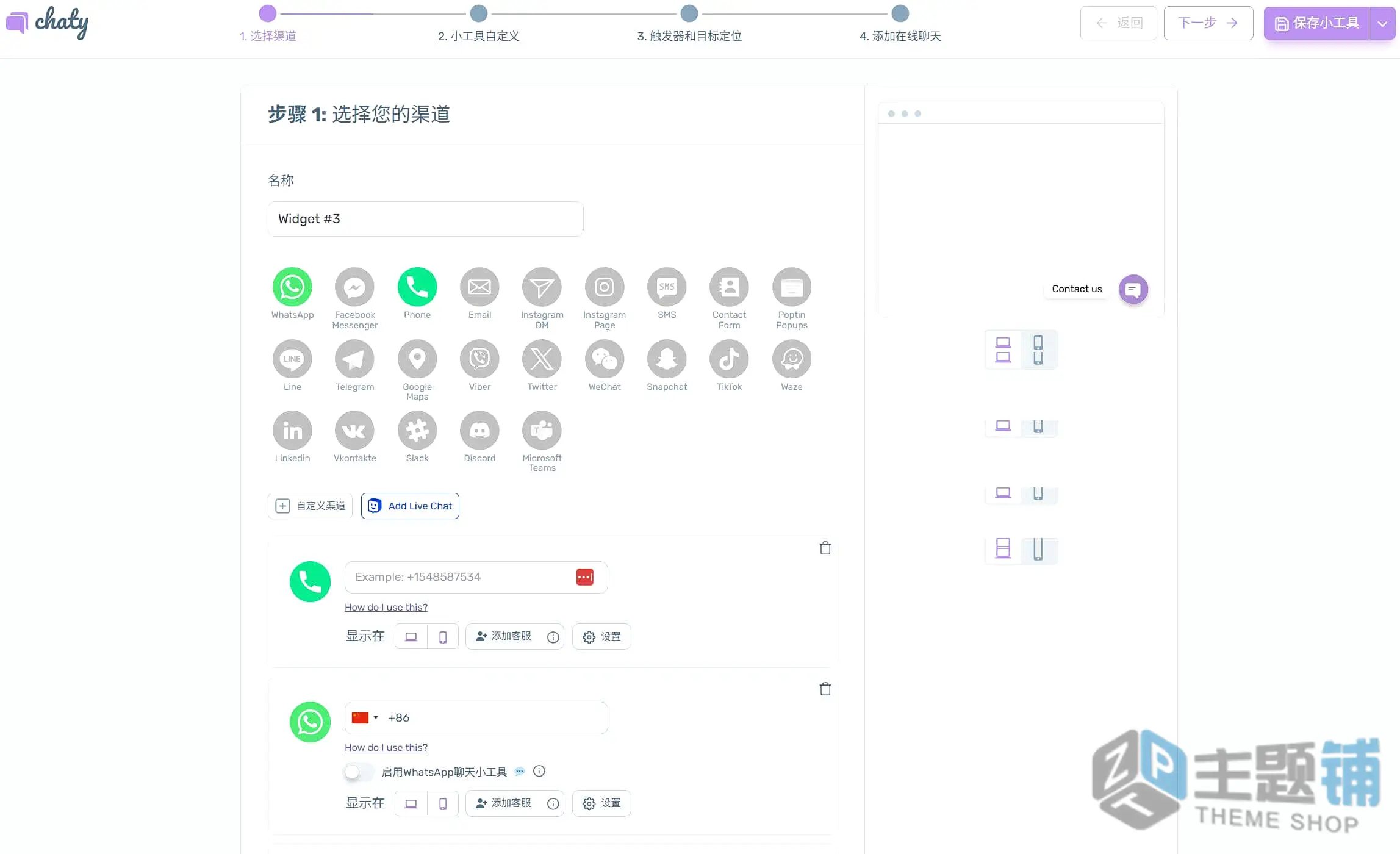Add the Telegram channel

click(354, 359)
